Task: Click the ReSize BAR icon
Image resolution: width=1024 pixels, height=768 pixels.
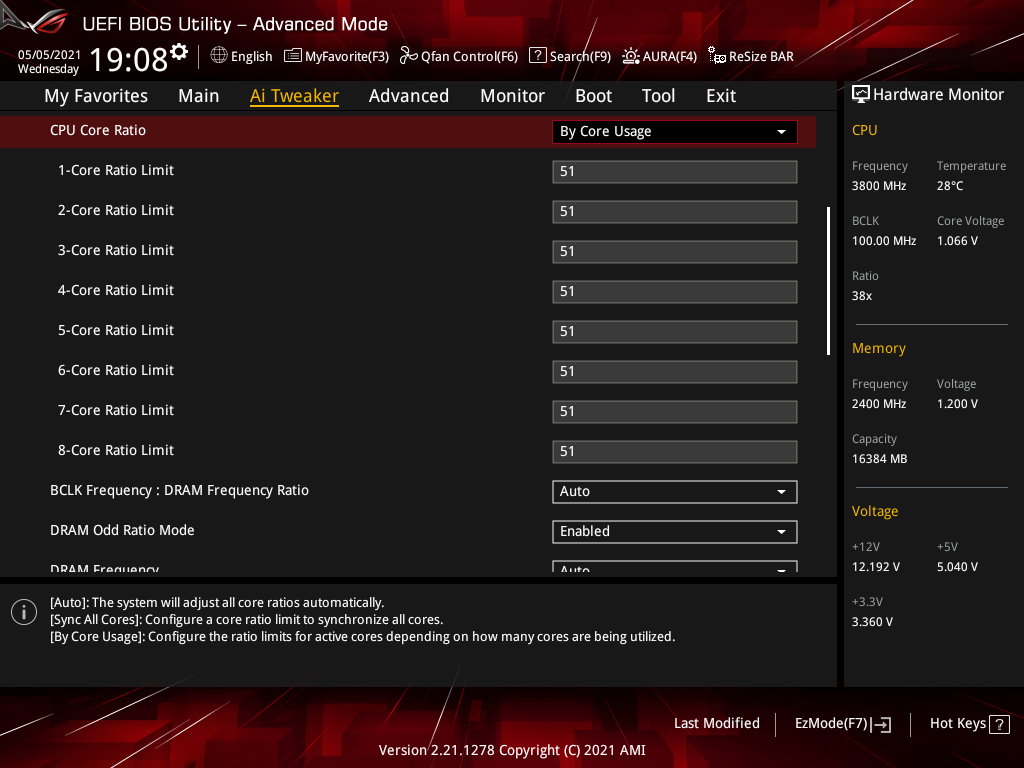Action: click(x=716, y=56)
